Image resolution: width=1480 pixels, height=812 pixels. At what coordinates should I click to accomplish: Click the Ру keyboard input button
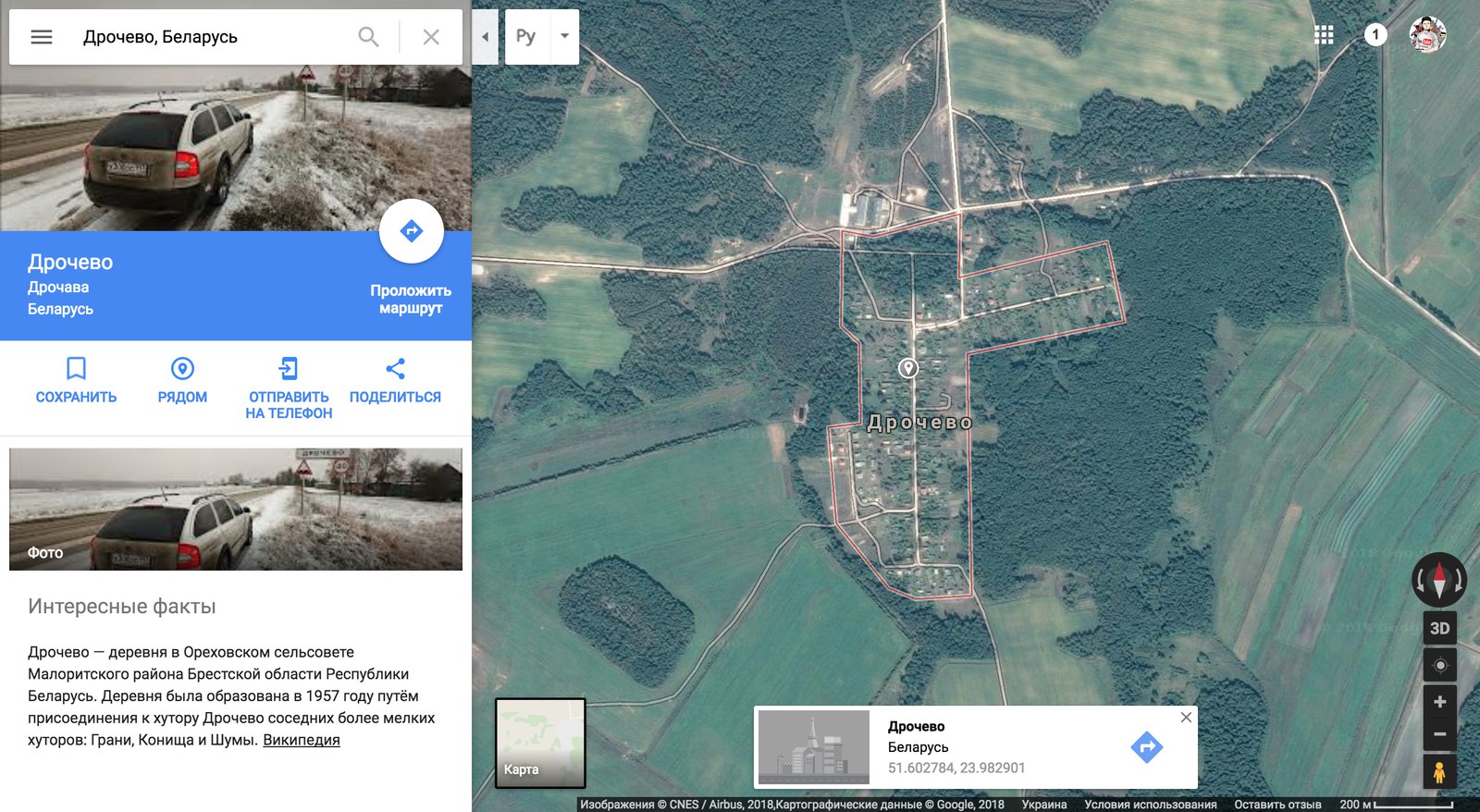tap(526, 37)
